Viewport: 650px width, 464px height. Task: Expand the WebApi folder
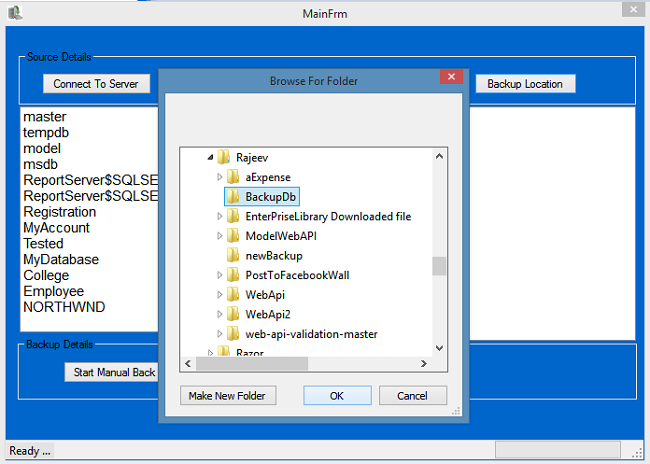(x=220, y=294)
